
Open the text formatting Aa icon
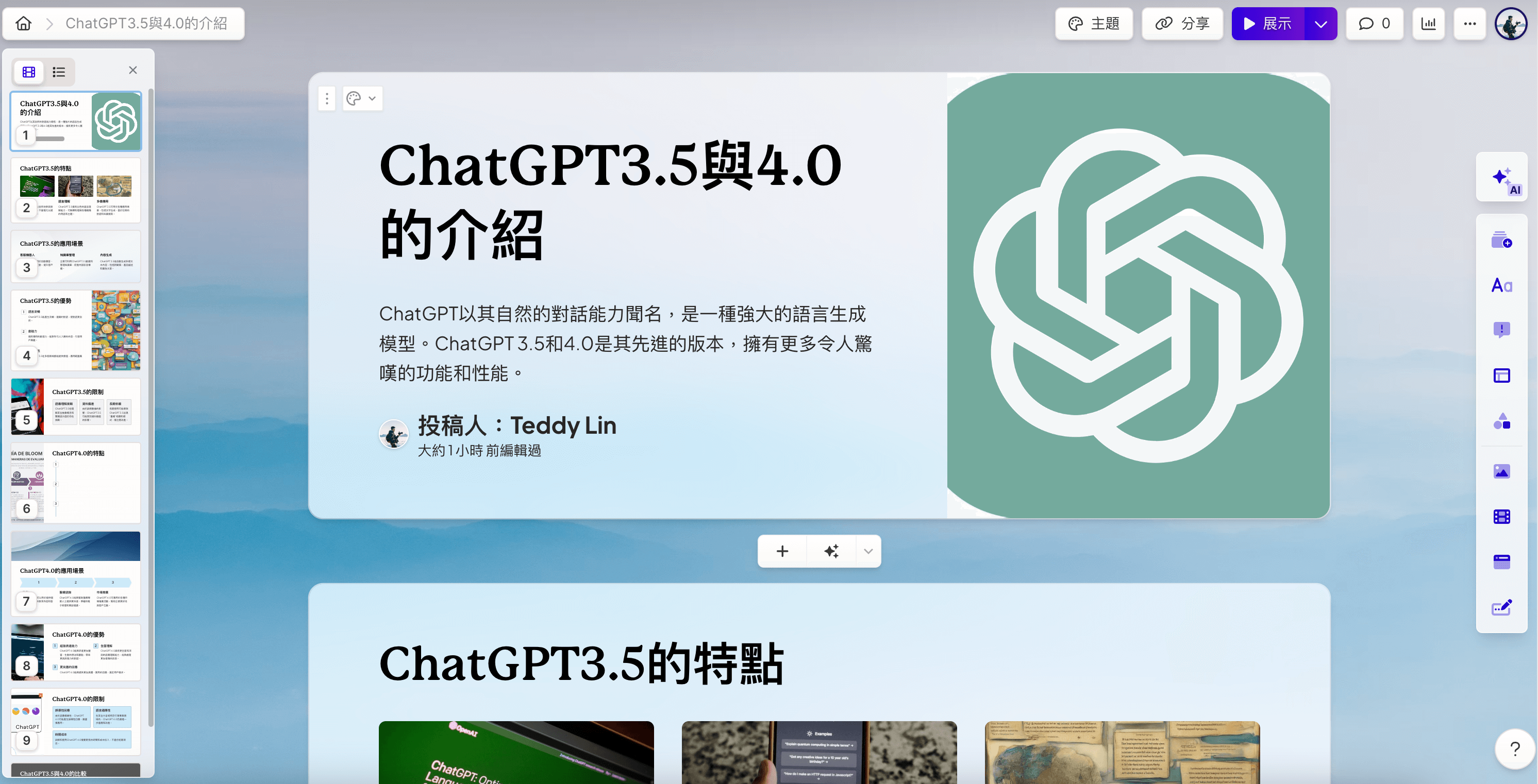(x=1501, y=286)
